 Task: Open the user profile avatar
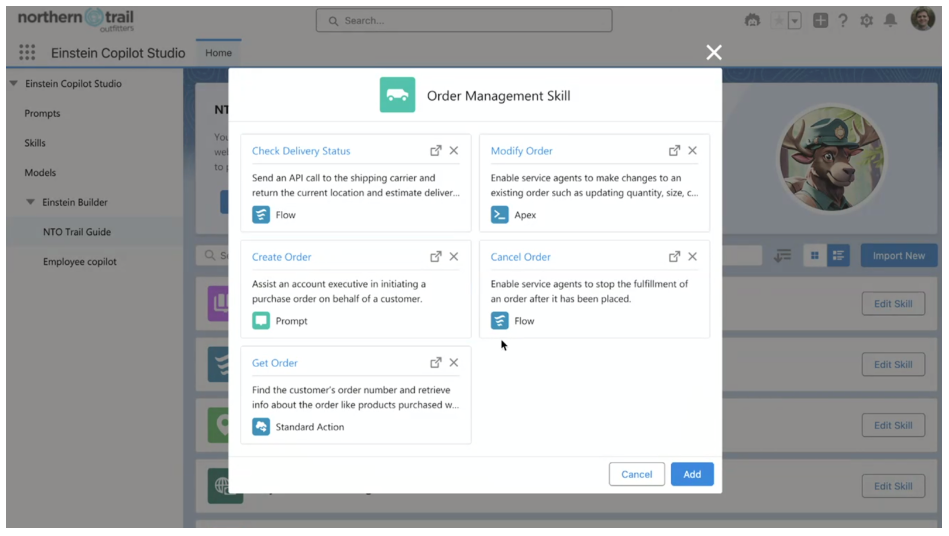922,19
